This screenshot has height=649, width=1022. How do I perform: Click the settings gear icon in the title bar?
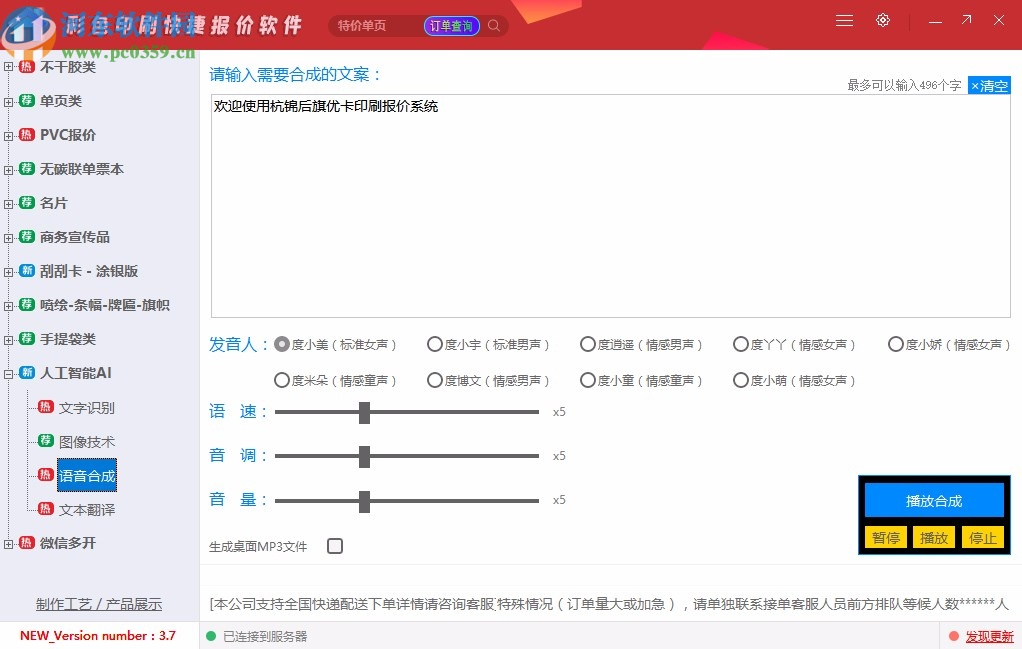(883, 20)
